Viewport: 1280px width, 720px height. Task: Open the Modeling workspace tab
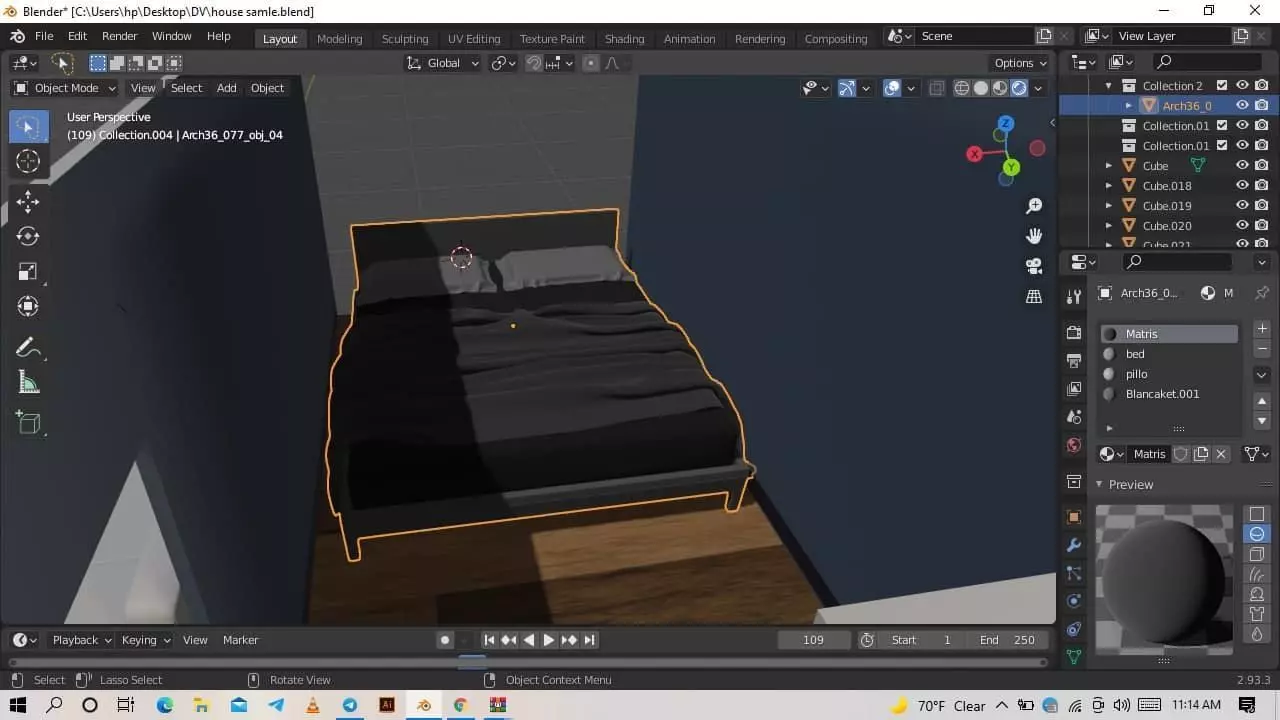339,38
